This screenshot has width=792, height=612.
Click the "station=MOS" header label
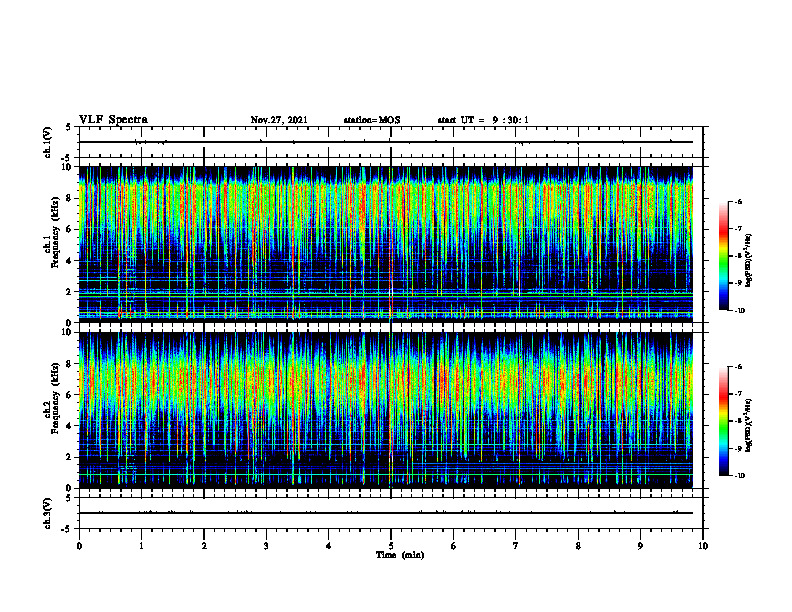point(372,120)
